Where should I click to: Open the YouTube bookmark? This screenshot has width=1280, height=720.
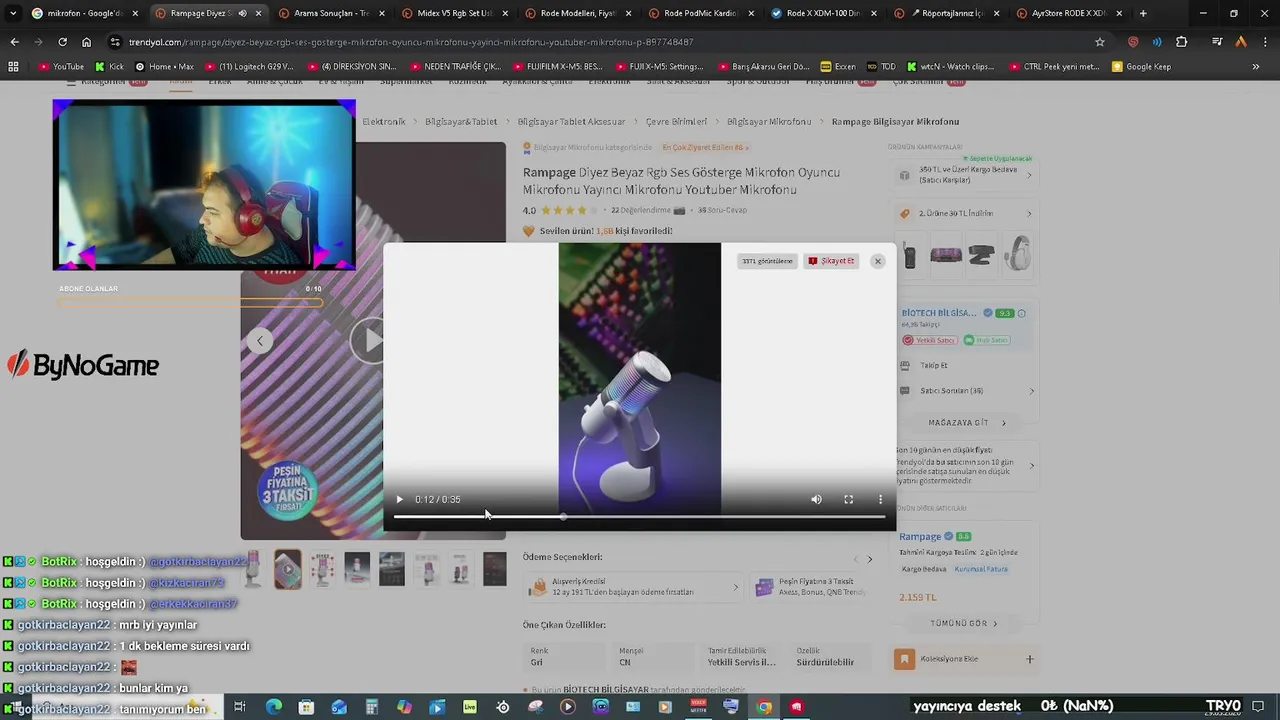point(61,67)
